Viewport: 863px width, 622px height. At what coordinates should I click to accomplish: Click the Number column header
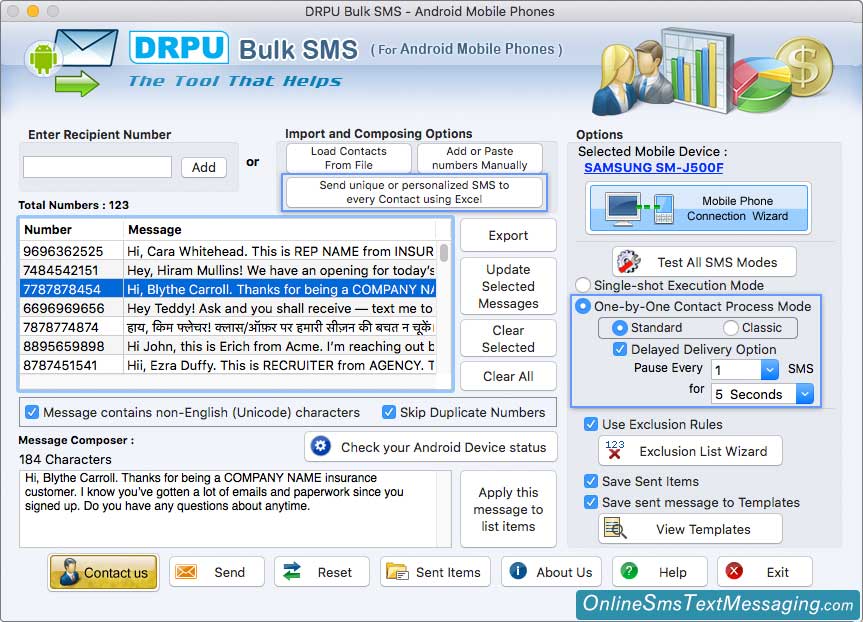pos(72,230)
